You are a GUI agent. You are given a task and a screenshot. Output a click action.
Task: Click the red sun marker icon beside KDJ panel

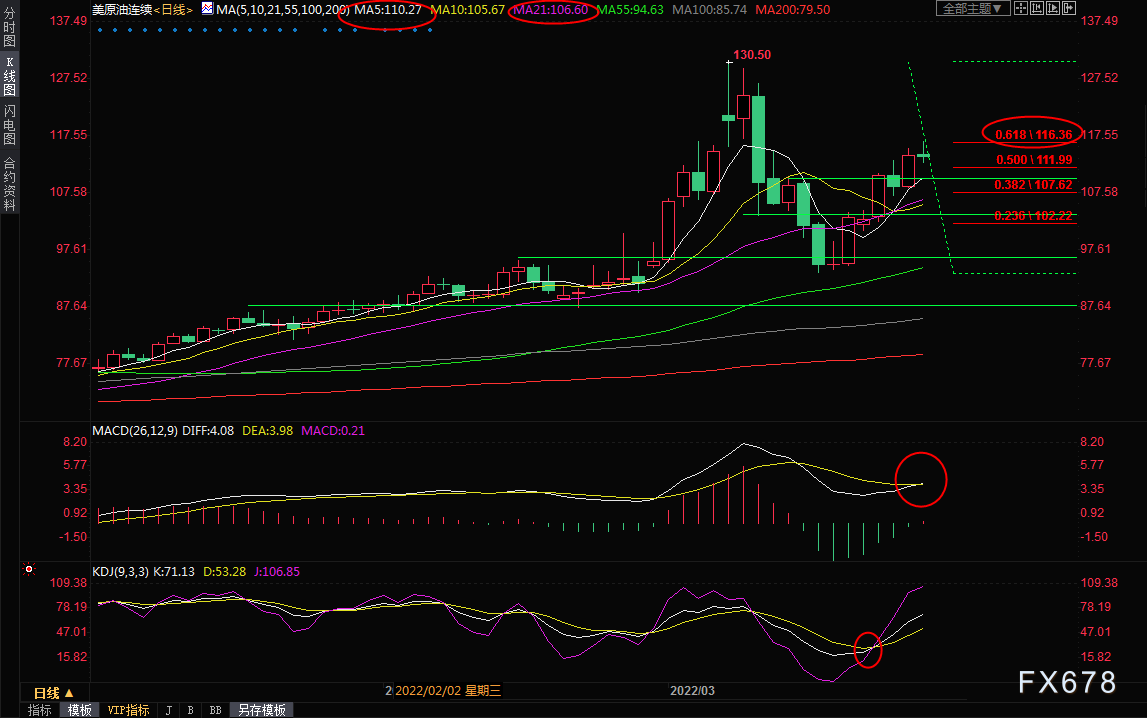[x=29, y=569]
